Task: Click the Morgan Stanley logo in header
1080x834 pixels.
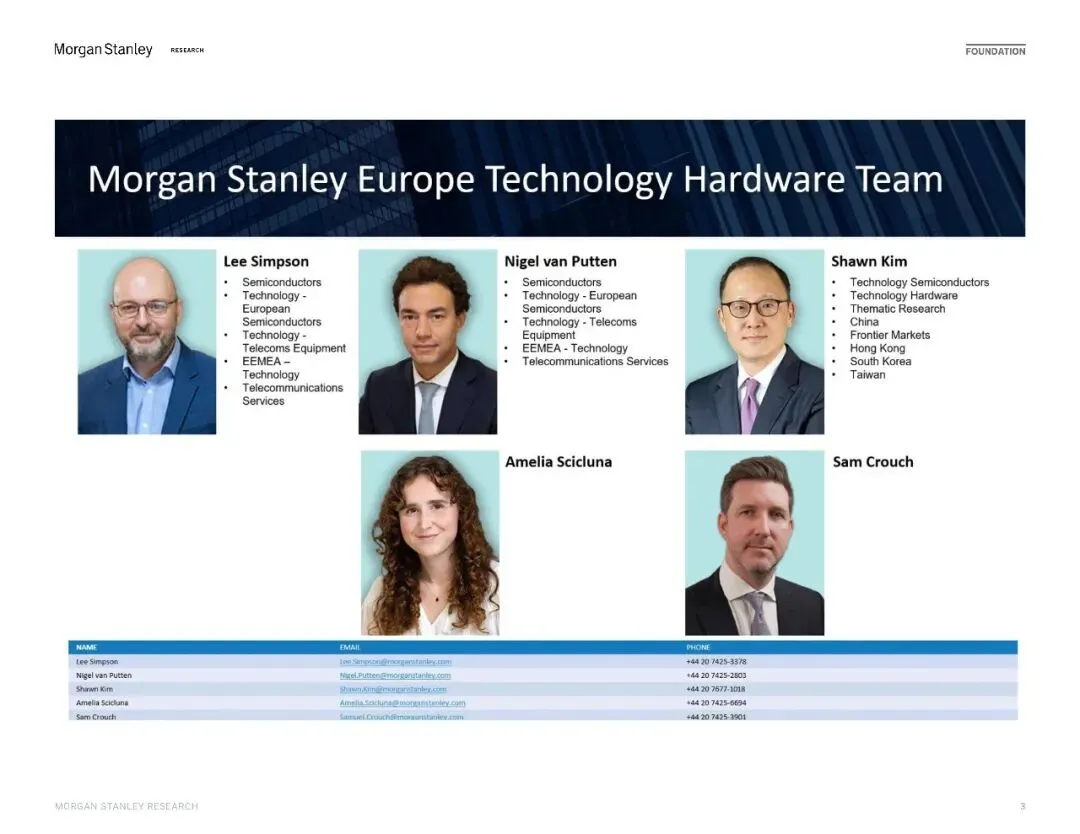Action: [103, 50]
